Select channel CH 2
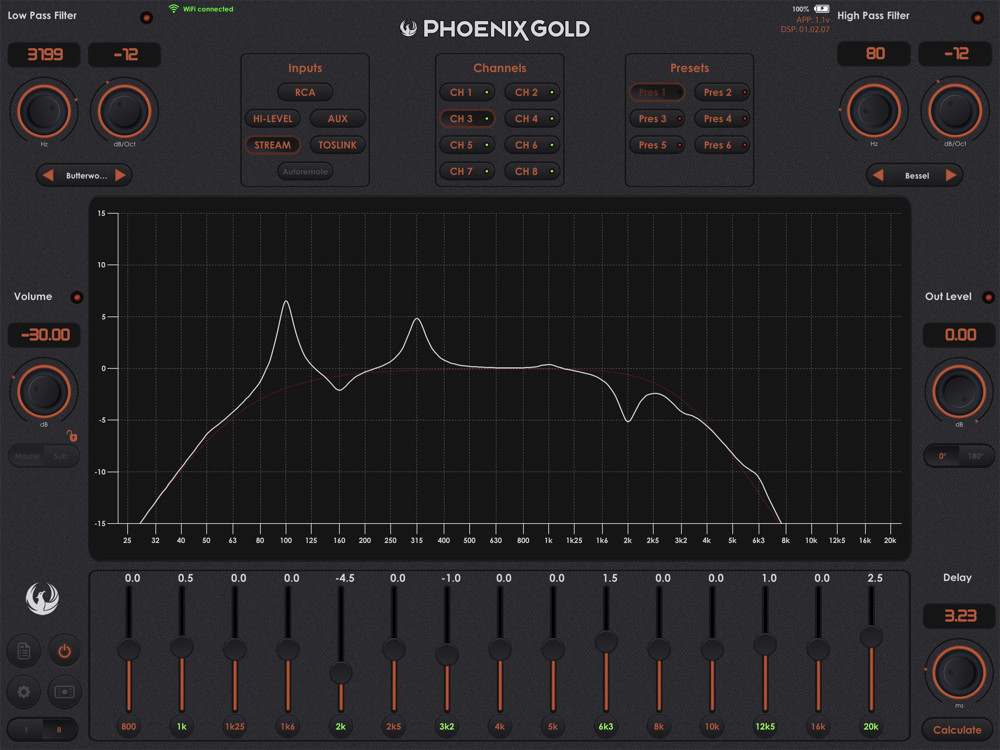This screenshot has height=750, width=1000. [532, 92]
